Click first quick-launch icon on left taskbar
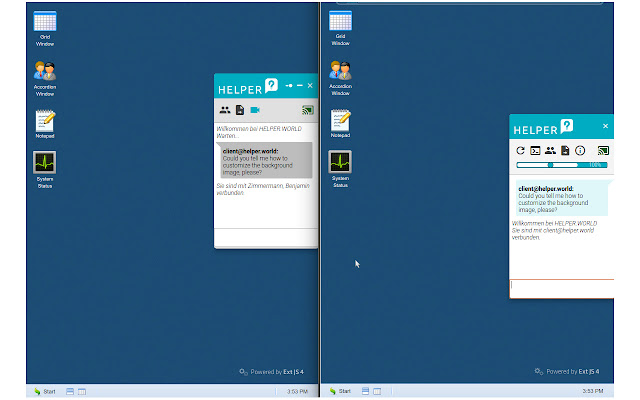This screenshot has width=640, height=400. coord(70,391)
